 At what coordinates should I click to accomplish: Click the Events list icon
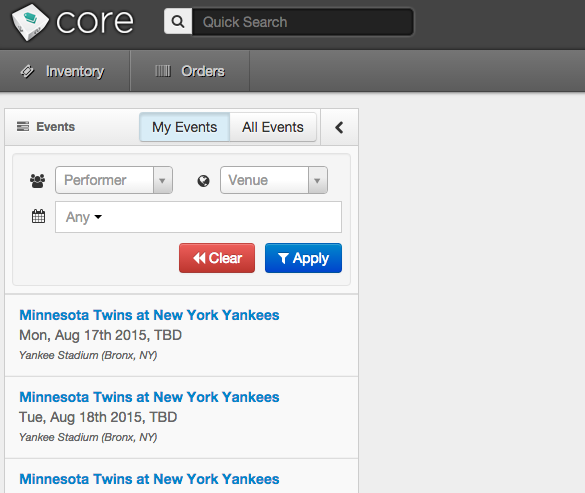pyautogui.click(x=23, y=127)
